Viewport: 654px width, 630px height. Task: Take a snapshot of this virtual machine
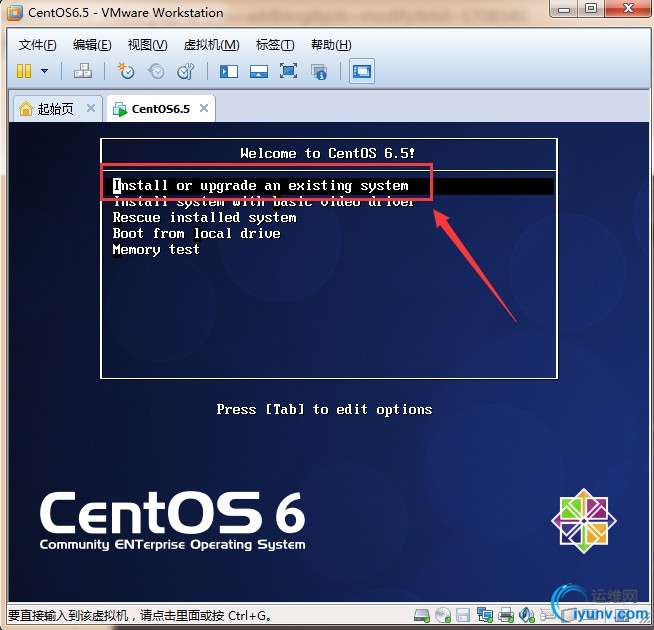126,71
